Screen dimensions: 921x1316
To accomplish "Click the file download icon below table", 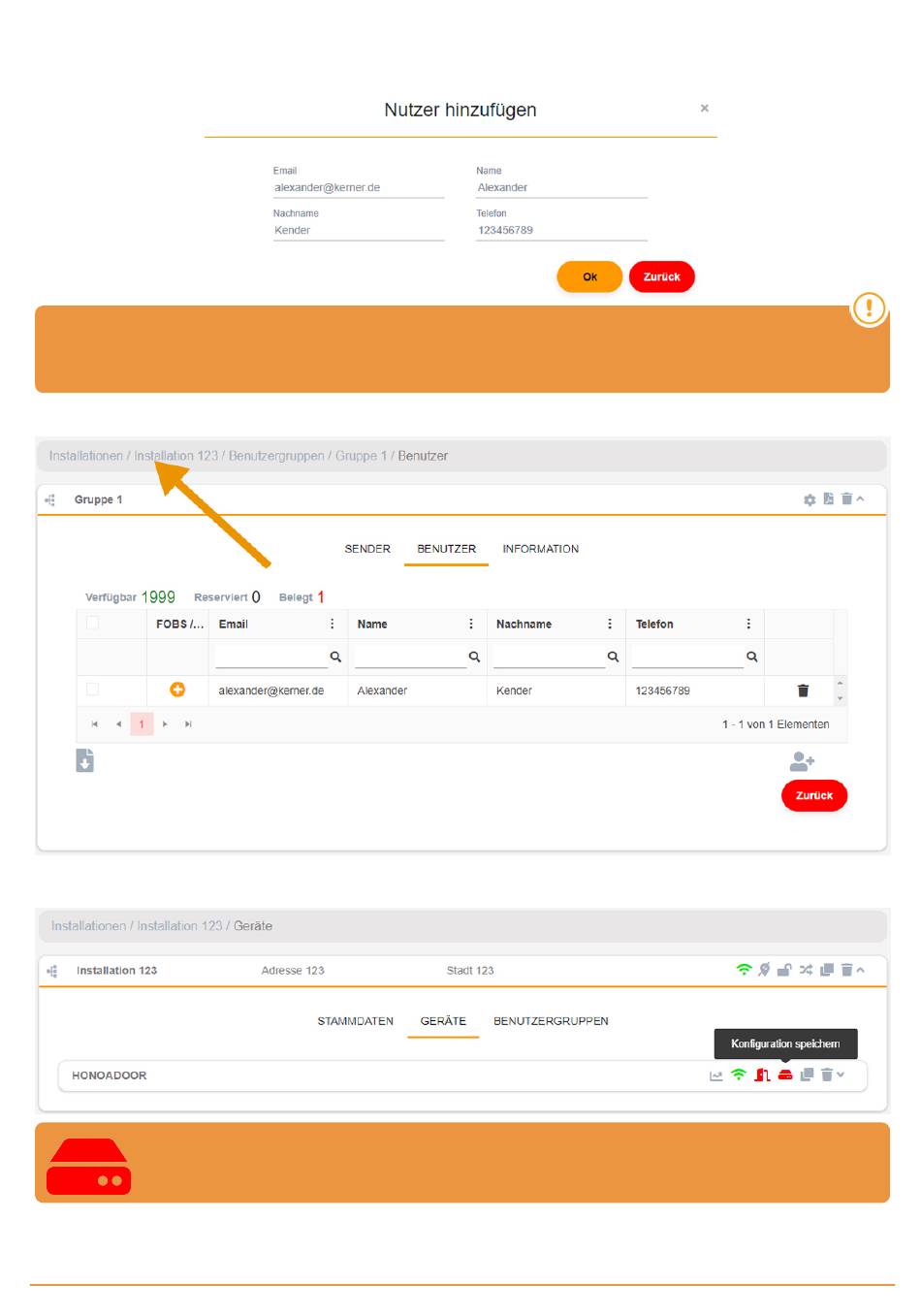I will tap(85, 760).
